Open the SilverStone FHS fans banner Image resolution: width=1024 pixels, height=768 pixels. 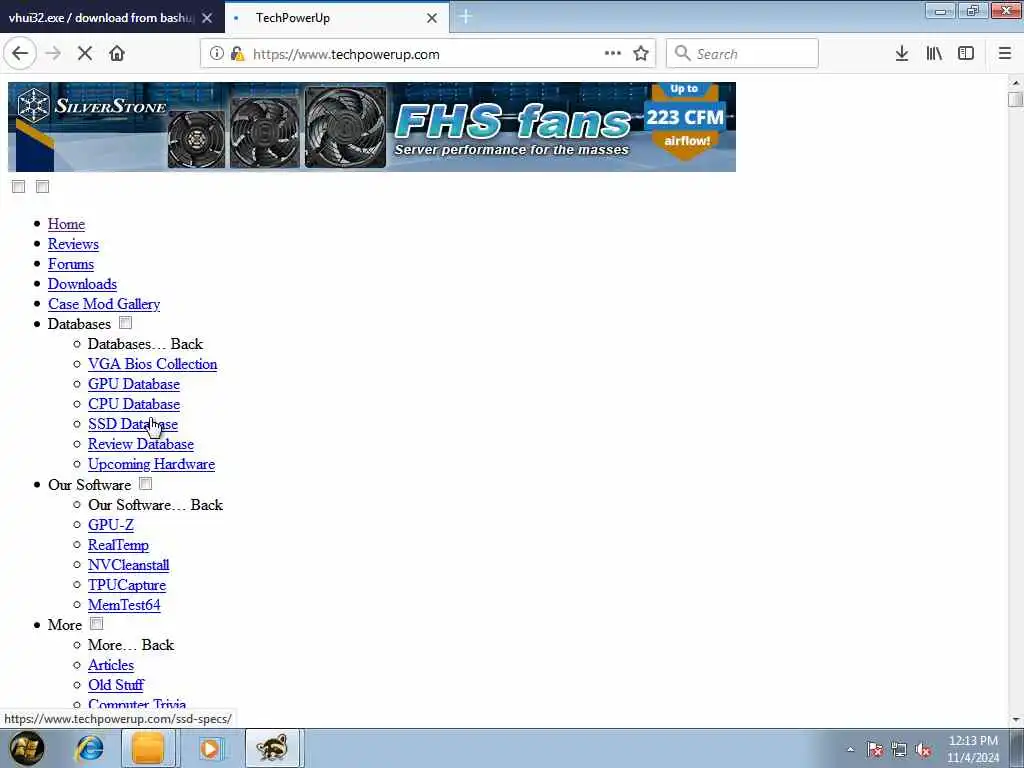click(372, 127)
